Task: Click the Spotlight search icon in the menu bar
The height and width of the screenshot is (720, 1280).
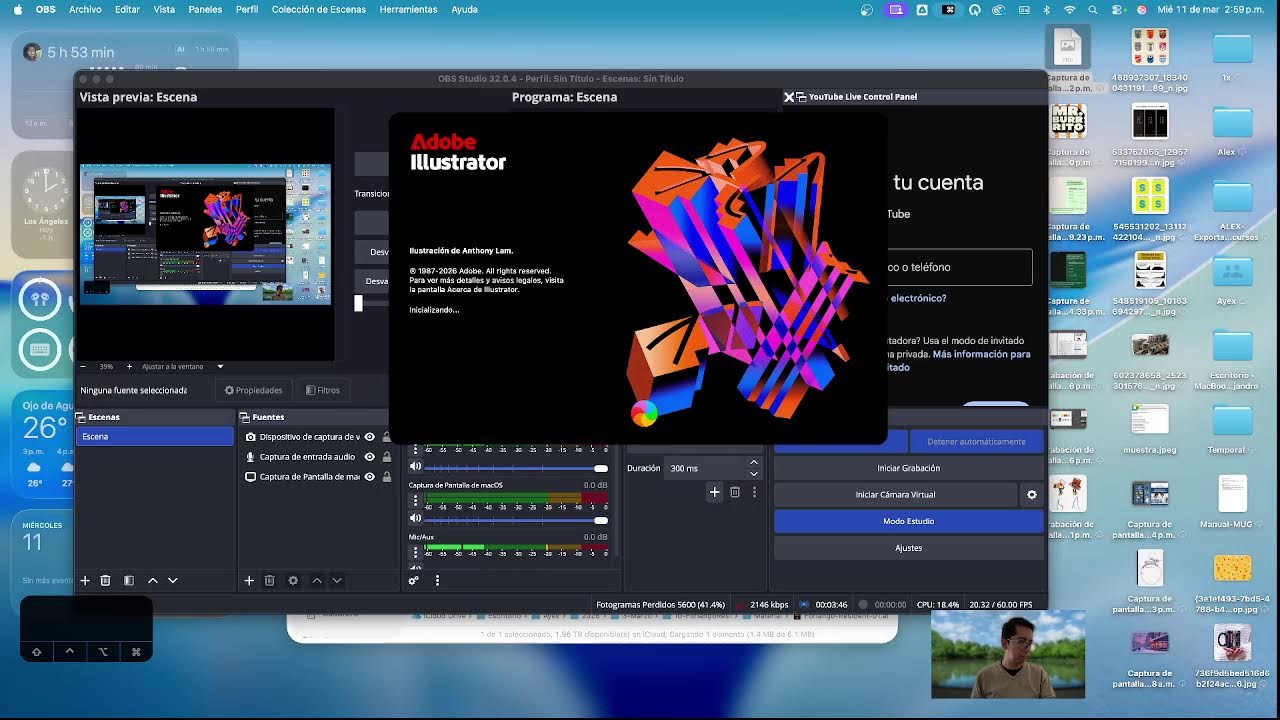Action: click(1093, 9)
